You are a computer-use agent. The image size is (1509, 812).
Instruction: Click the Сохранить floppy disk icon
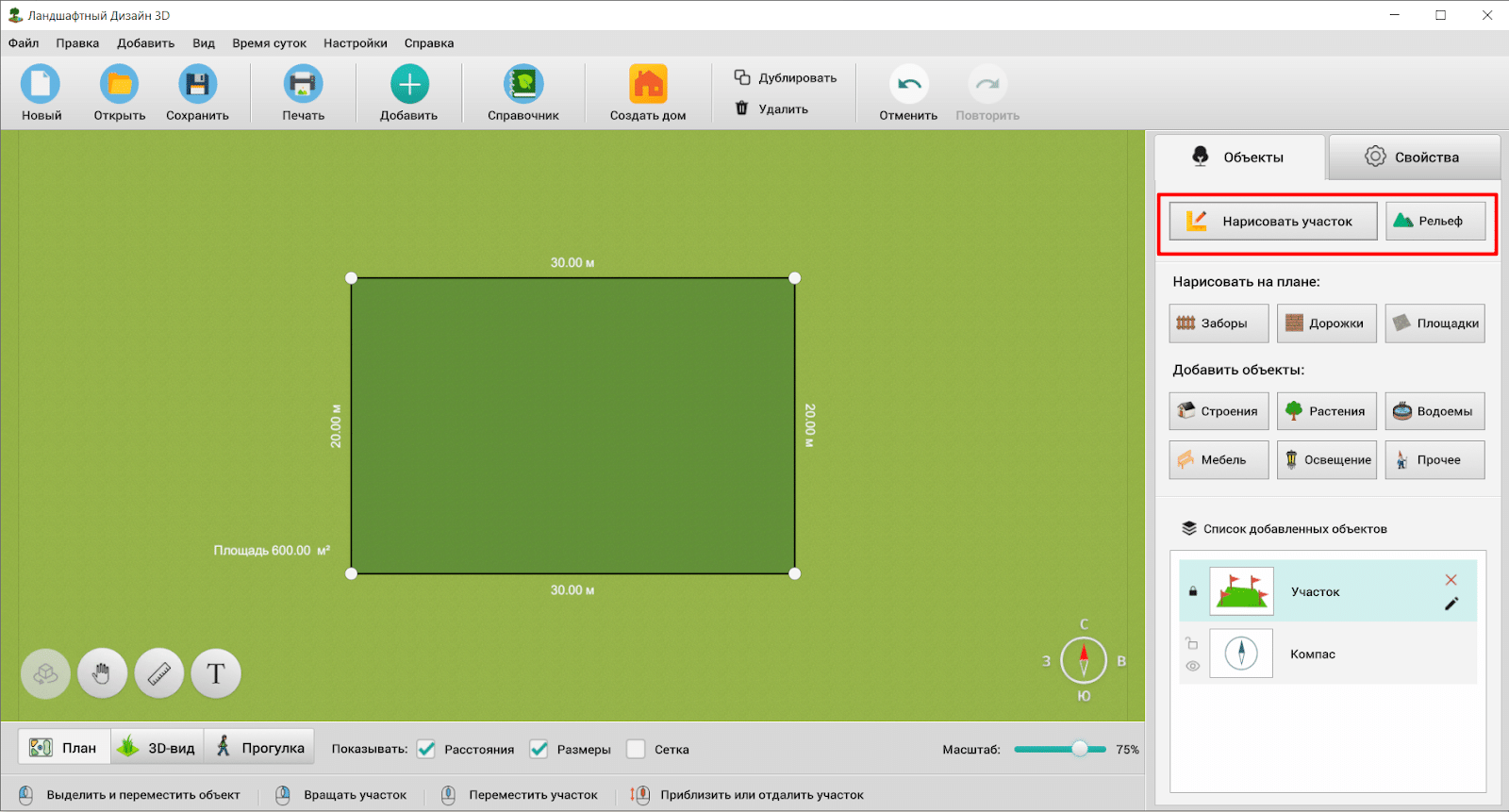pos(197,85)
